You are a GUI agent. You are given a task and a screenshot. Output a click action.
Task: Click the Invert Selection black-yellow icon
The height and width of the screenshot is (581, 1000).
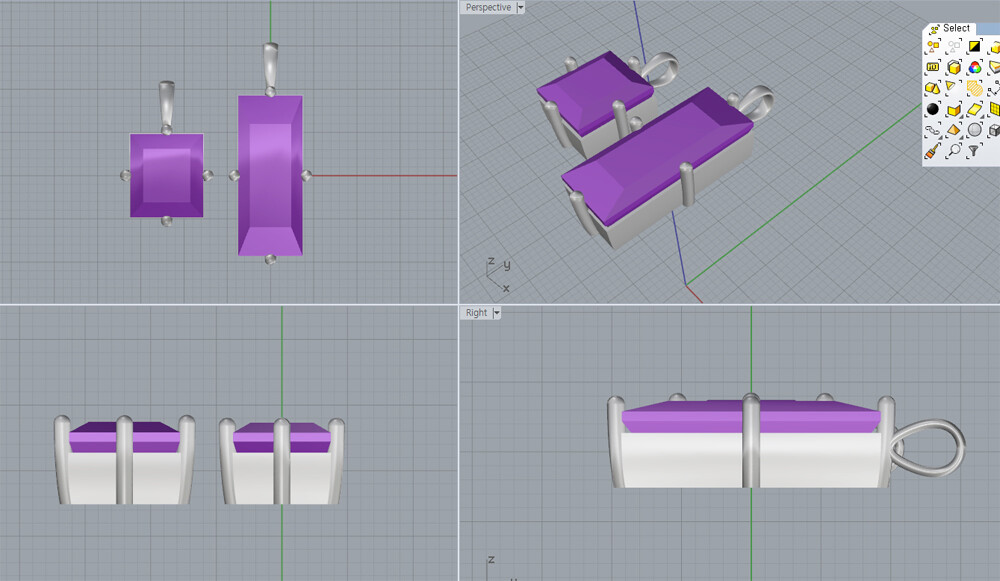tap(974, 46)
